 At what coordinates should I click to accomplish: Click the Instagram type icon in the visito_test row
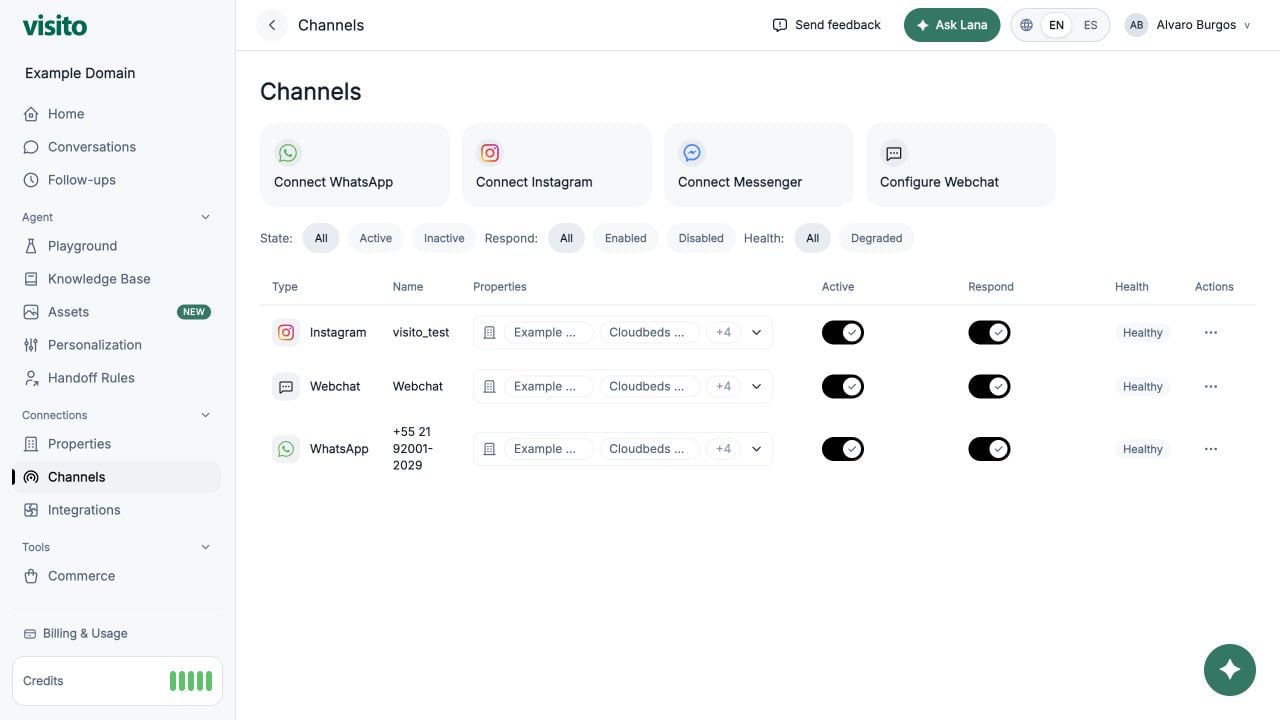[286, 332]
